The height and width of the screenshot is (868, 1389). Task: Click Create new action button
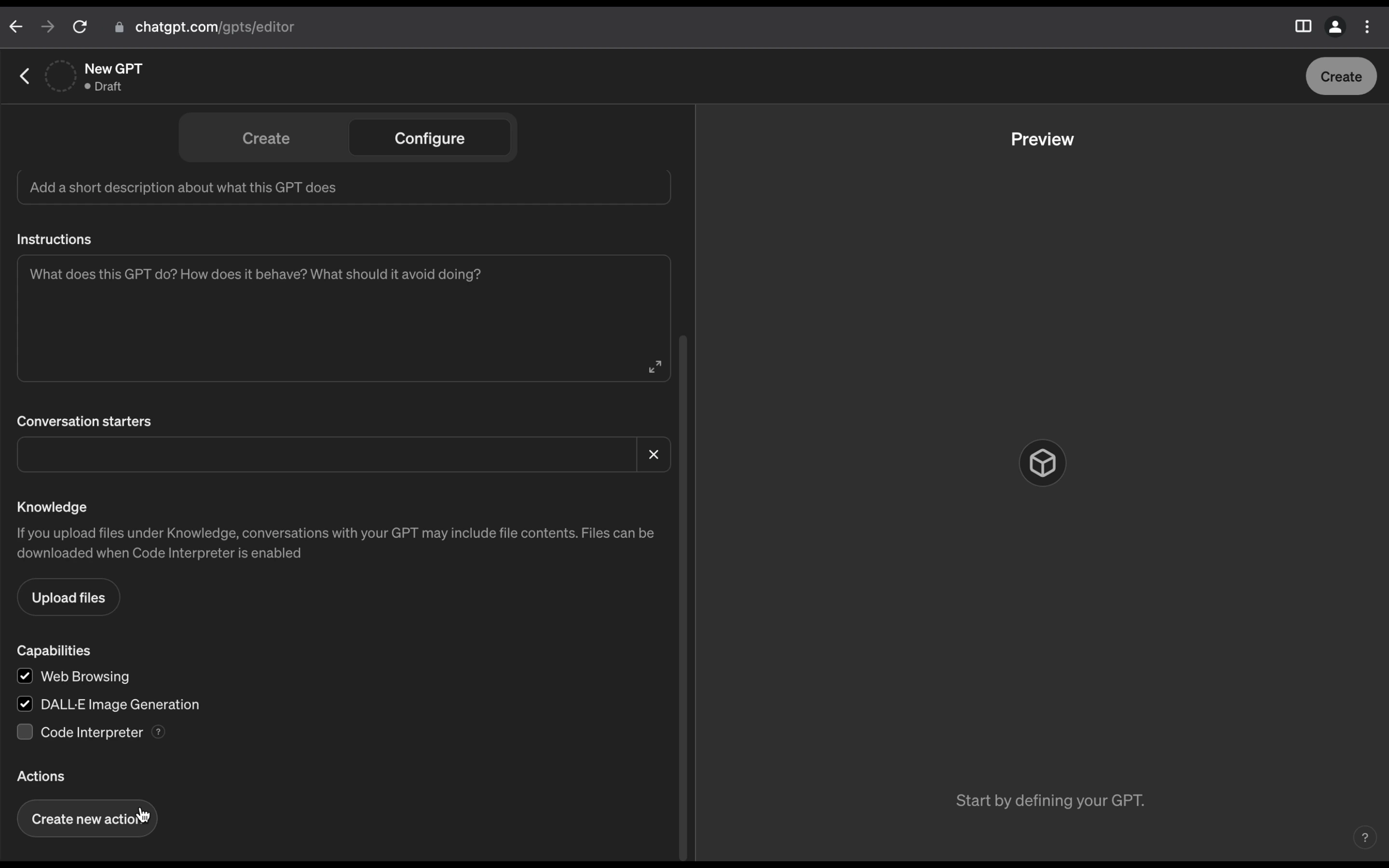pyautogui.click(x=87, y=819)
